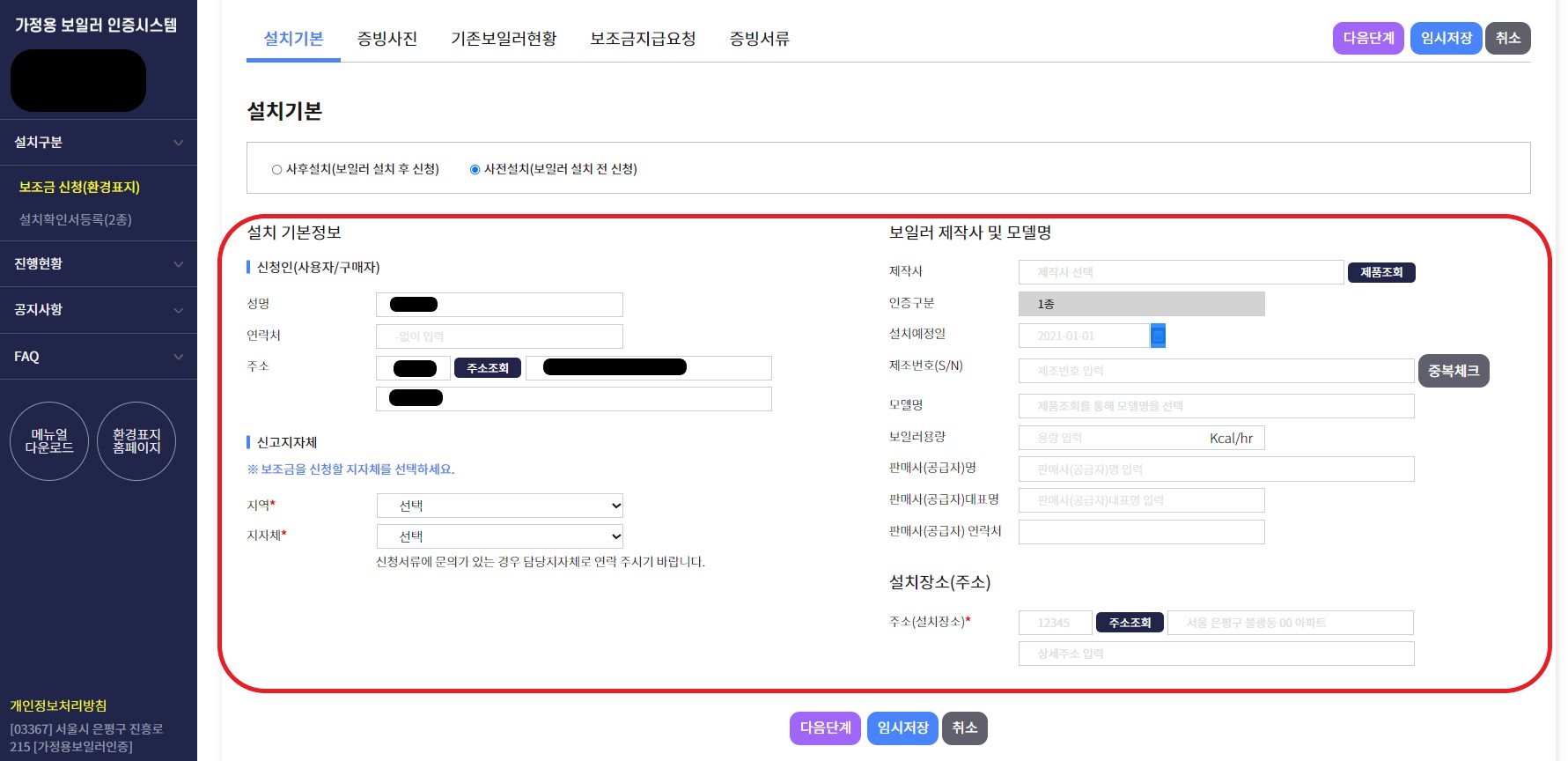Image resolution: width=1568 pixels, height=761 pixels.
Task: Click the applicant main address field
Action: 649,368
